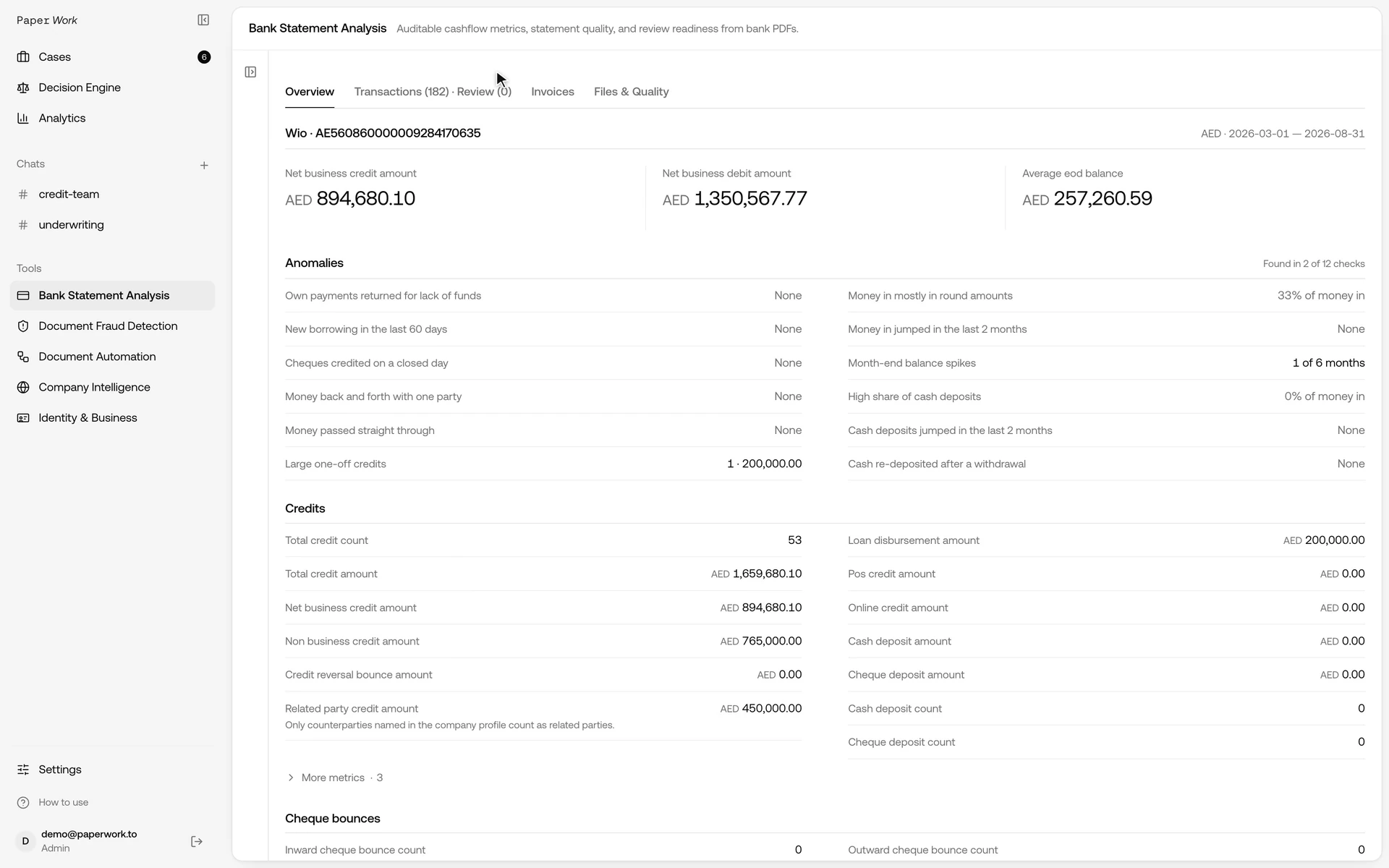Expand More metrics section
Screen dimensions: 1389x868
coord(334,778)
